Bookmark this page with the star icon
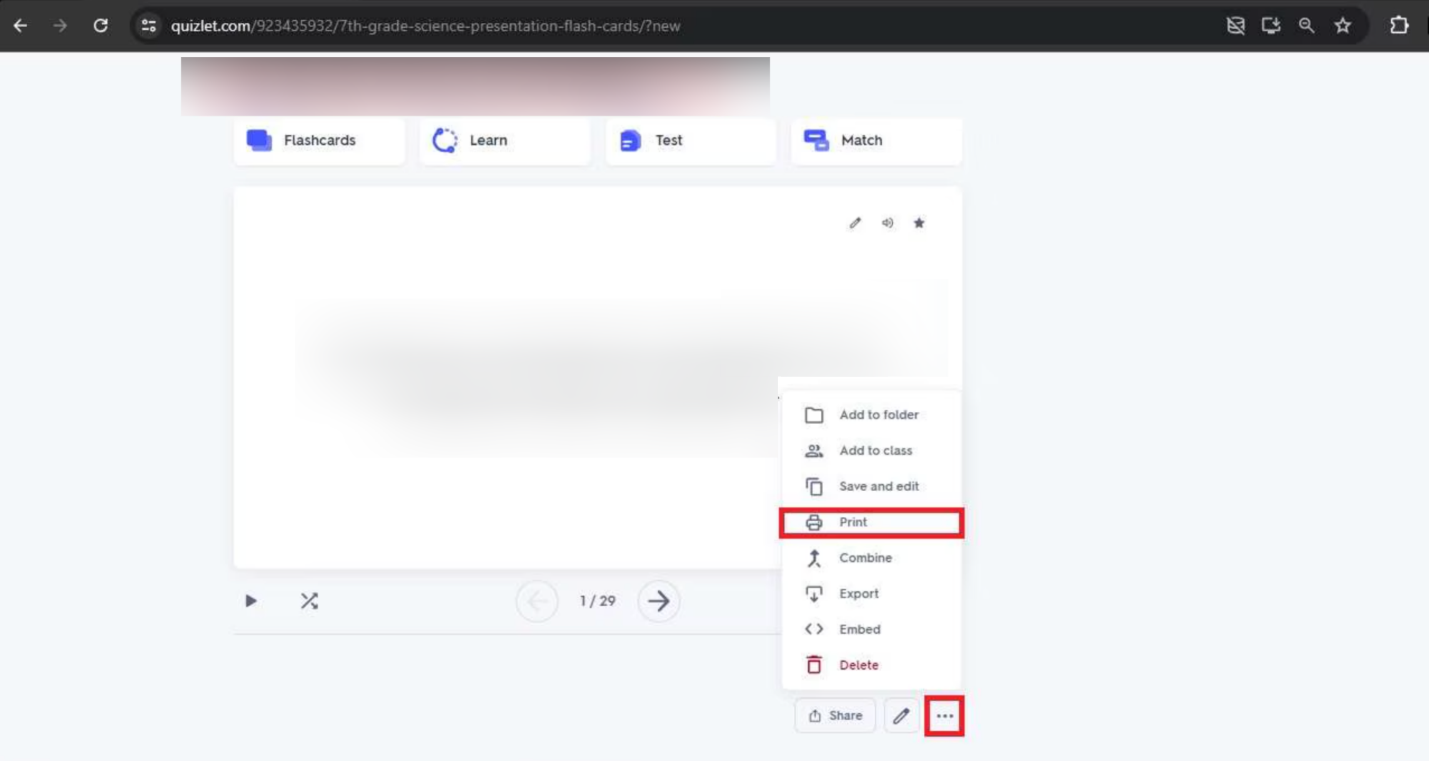The height and width of the screenshot is (761, 1429). 1343,26
